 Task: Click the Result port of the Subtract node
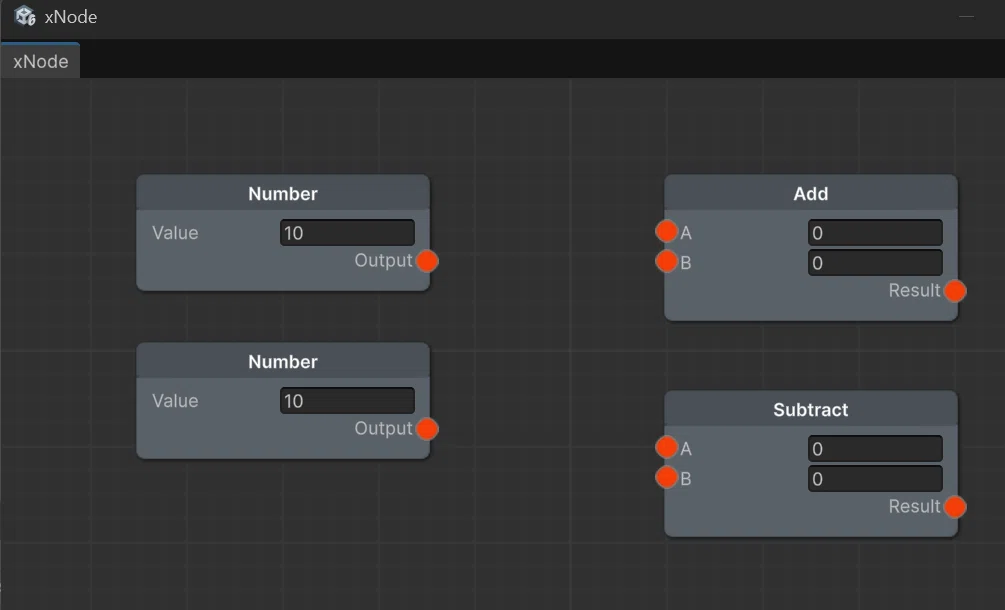(955, 507)
